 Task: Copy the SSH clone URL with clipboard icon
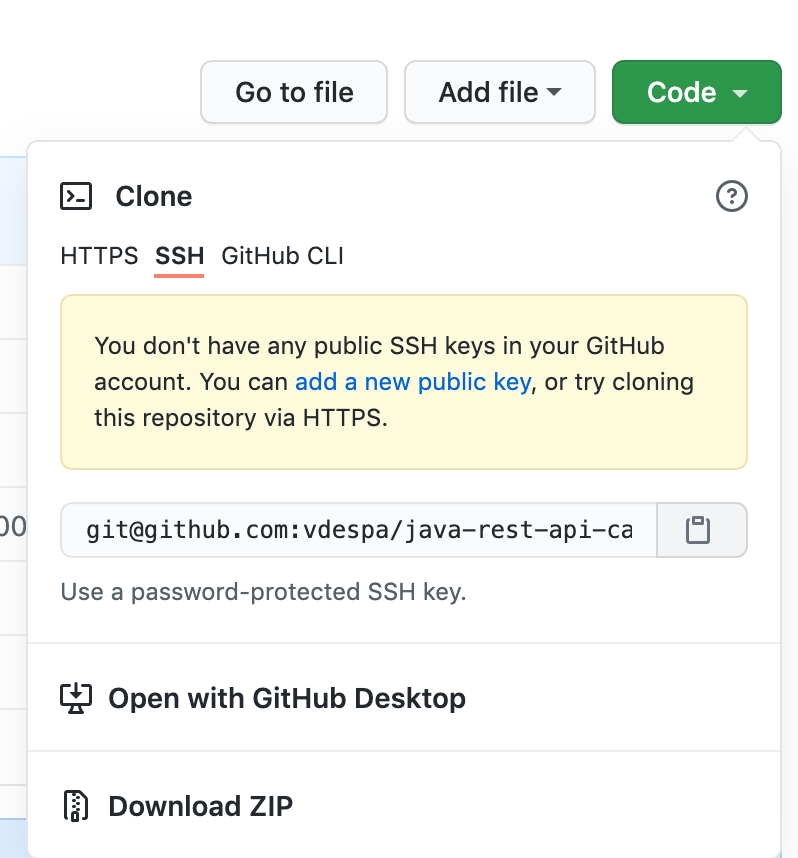[702, 530]
